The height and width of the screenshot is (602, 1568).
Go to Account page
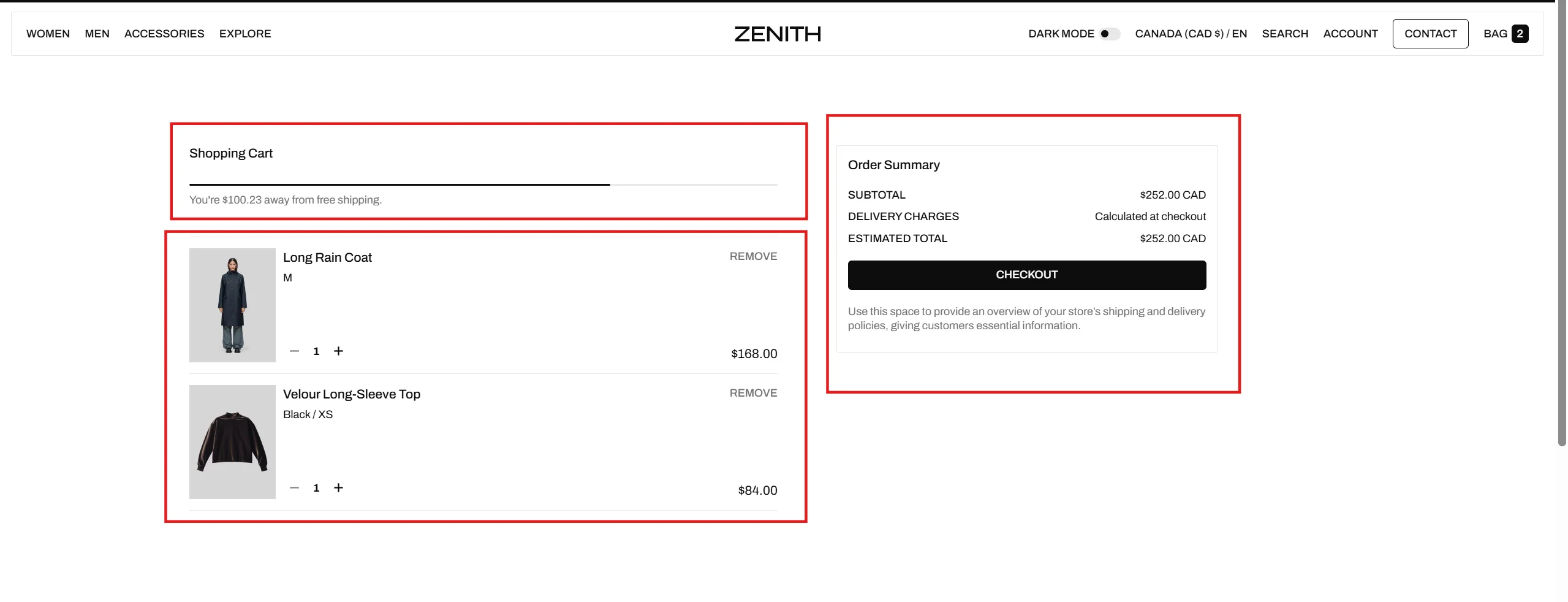pyautogui.click(x=1350, y=34)
